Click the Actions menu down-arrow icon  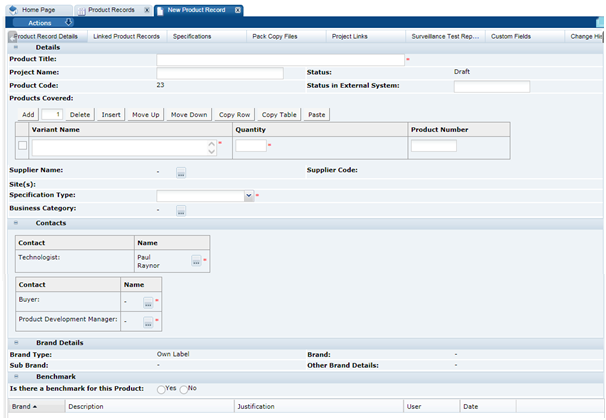(68, 22)
